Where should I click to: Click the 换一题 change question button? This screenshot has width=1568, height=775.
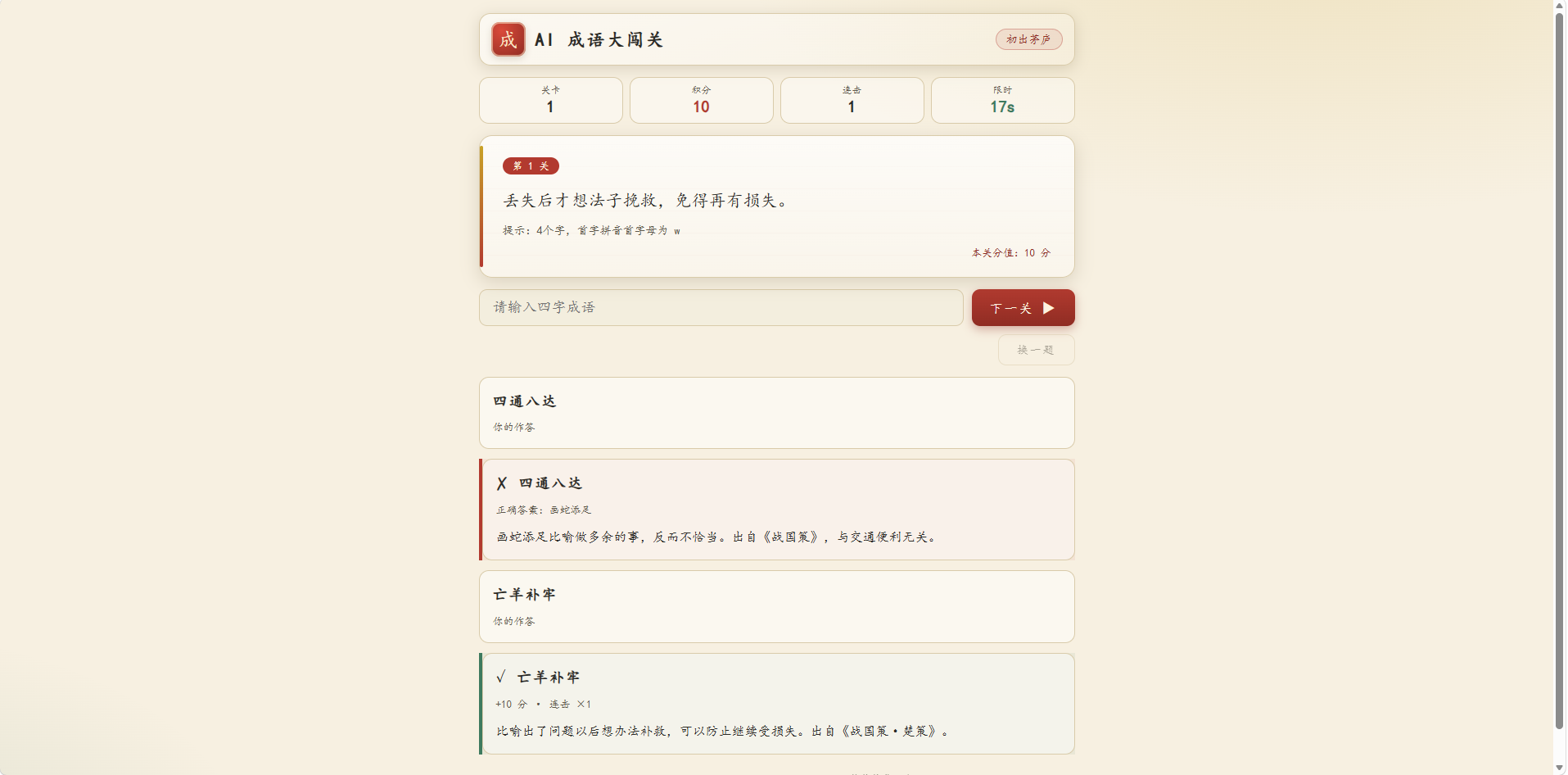[1036, 350]
